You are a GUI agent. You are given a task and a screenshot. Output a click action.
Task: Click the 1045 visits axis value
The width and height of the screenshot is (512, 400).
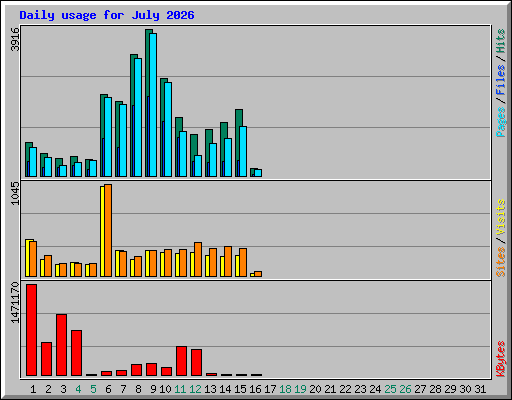pyautogui.click(x=15, y=194)
